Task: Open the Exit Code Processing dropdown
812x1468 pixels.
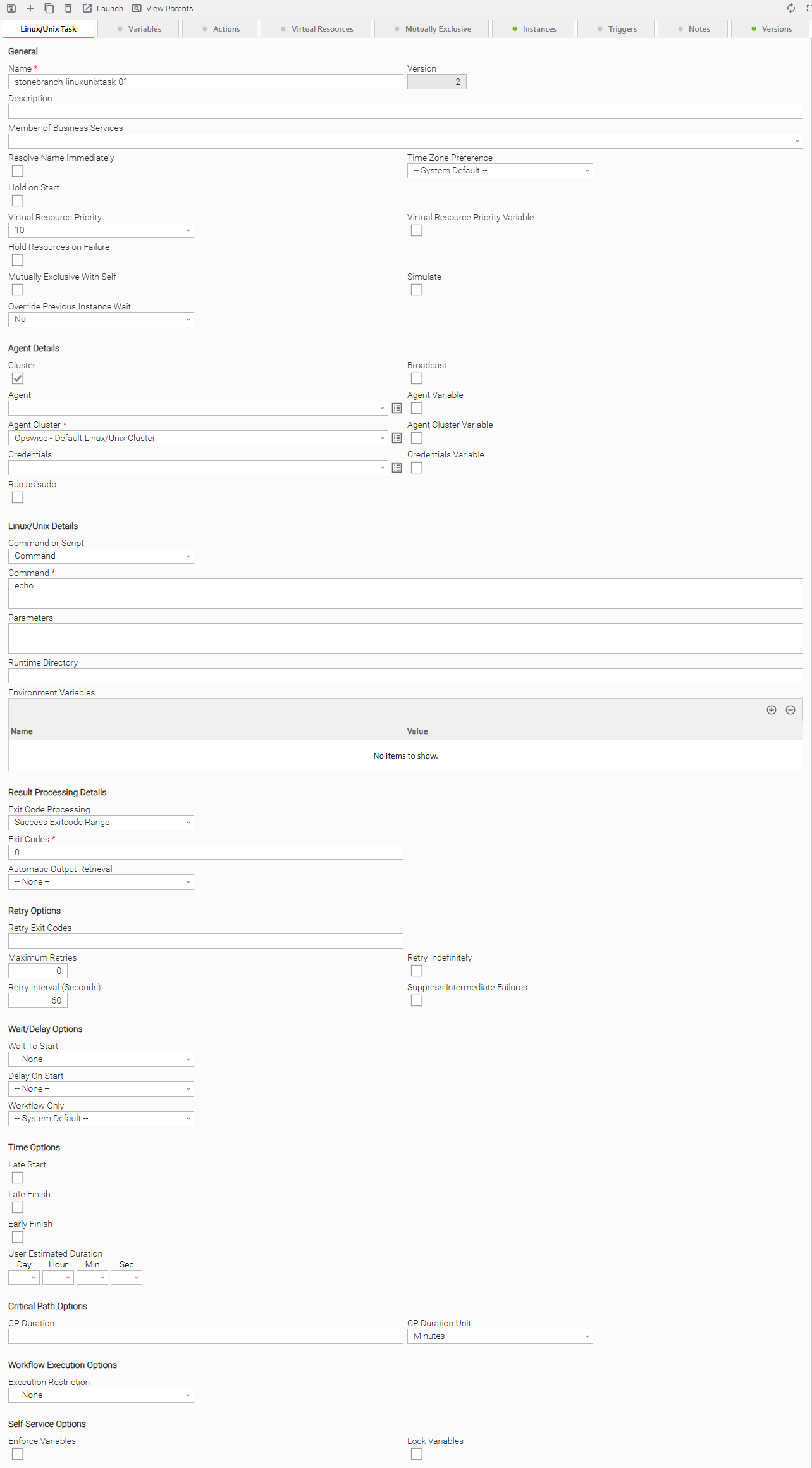Action: click(101, 823)
